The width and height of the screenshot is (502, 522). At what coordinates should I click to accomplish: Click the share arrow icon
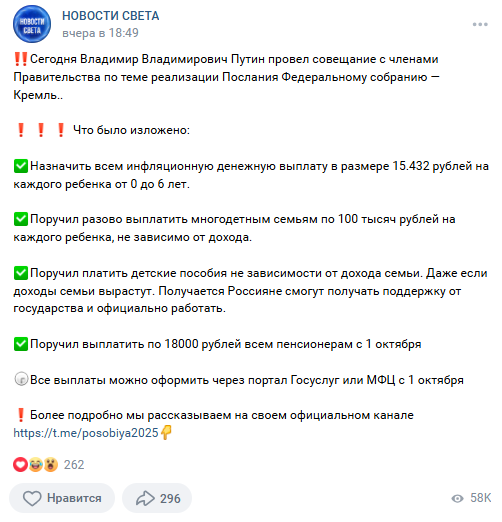click(x=145, y=498)
